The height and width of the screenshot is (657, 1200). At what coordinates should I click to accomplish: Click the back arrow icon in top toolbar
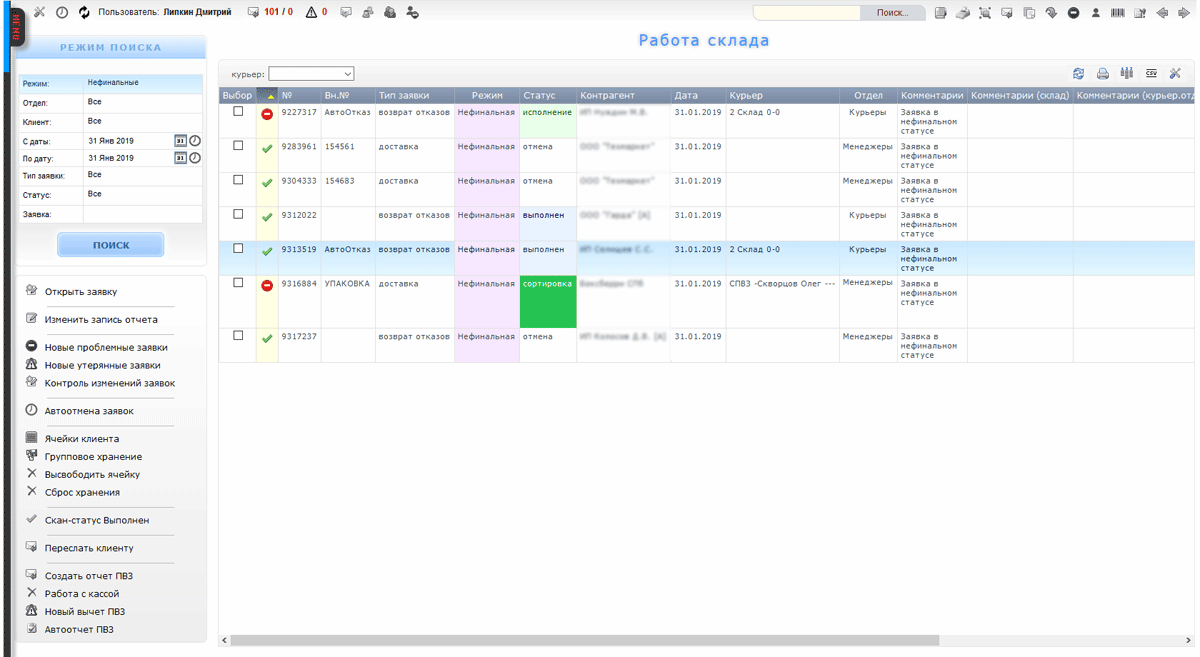(1162, 13)
